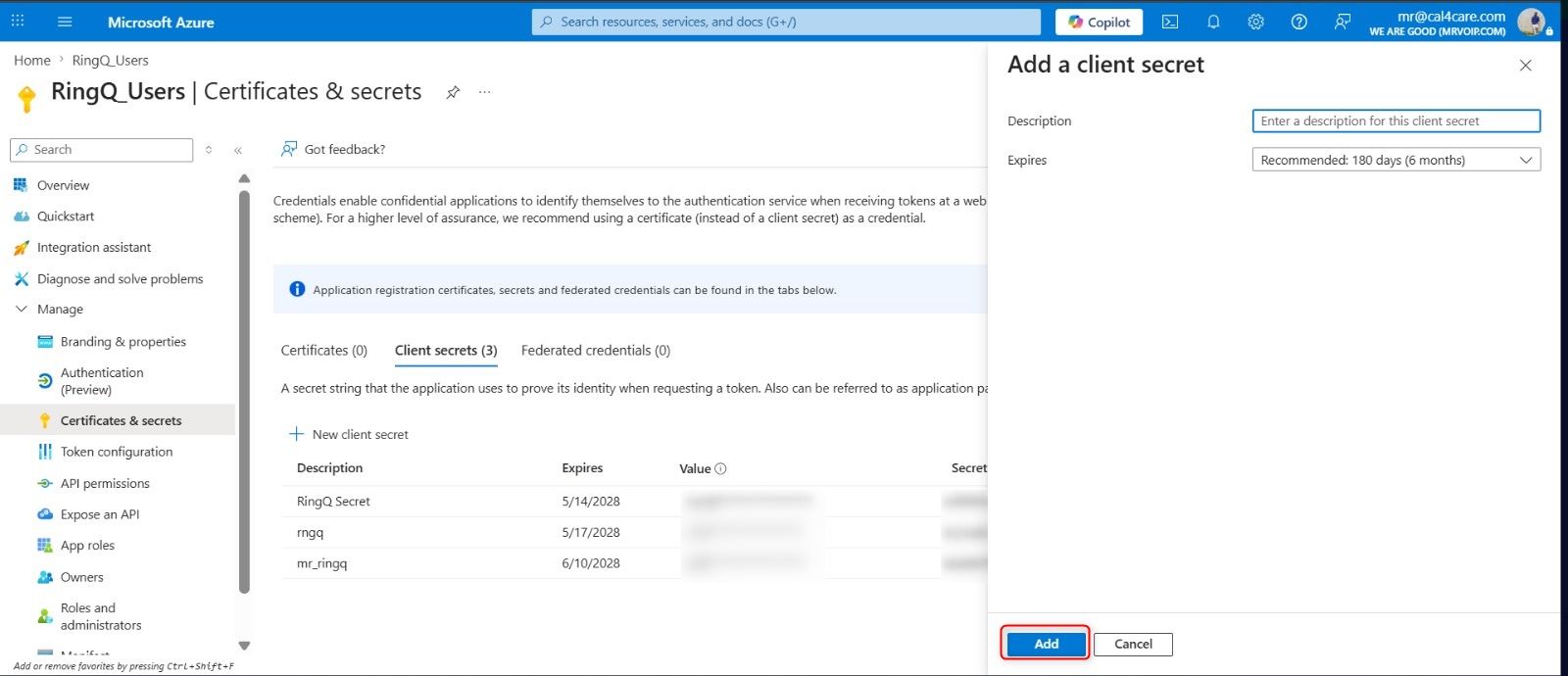1568x676 pixels.
Task: Click the top Azure search bar
Action: click(x=786, y=22)
